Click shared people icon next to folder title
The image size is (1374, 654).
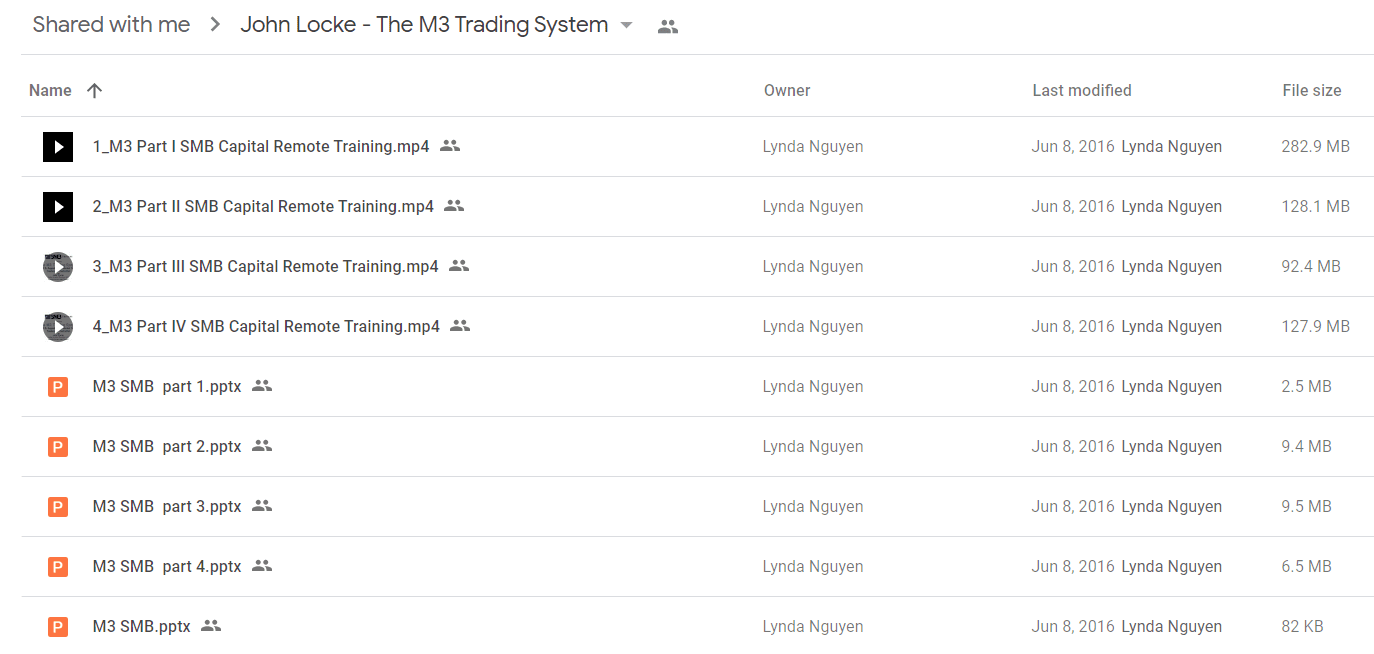668,27
